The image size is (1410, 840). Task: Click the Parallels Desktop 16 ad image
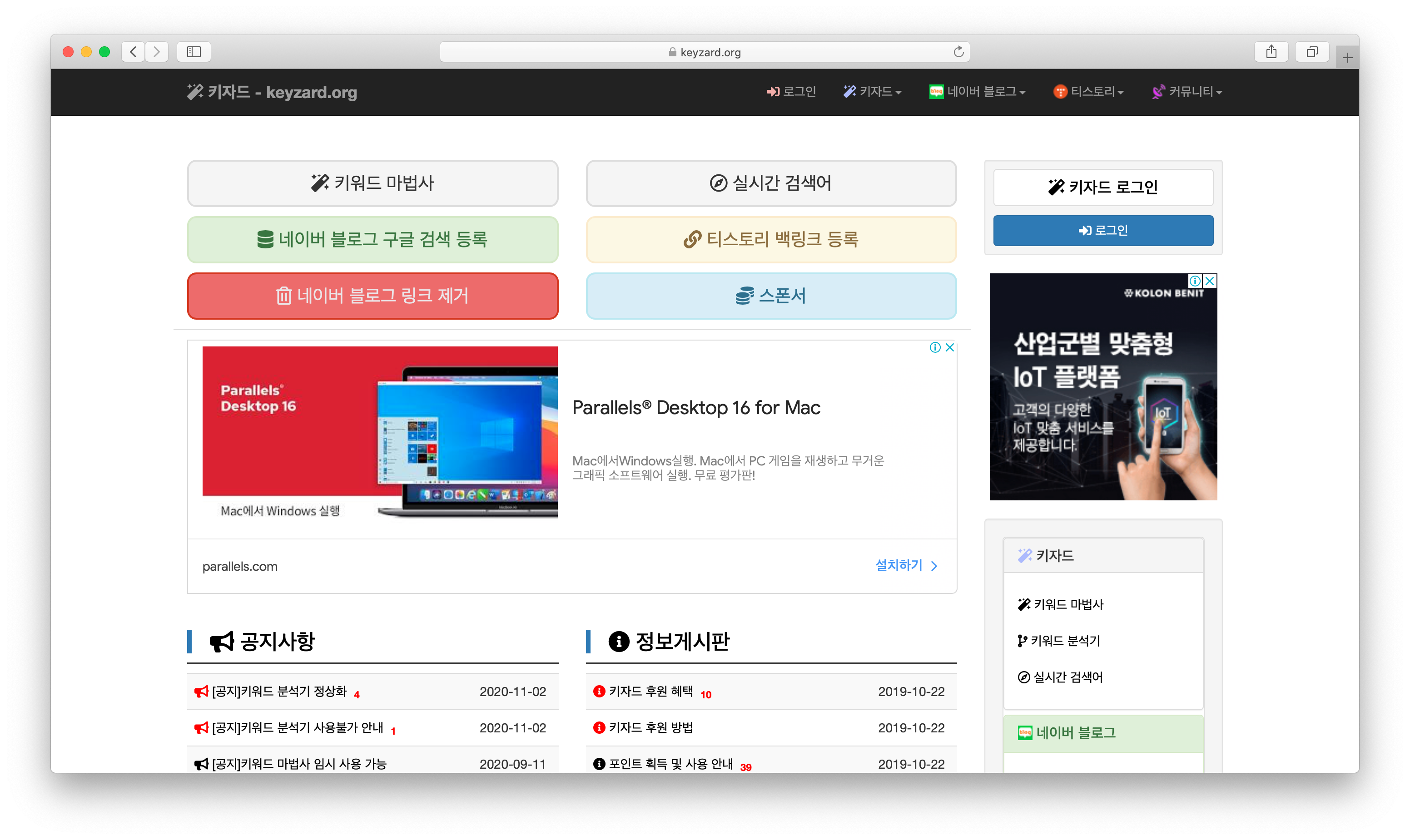coord(380,433)
